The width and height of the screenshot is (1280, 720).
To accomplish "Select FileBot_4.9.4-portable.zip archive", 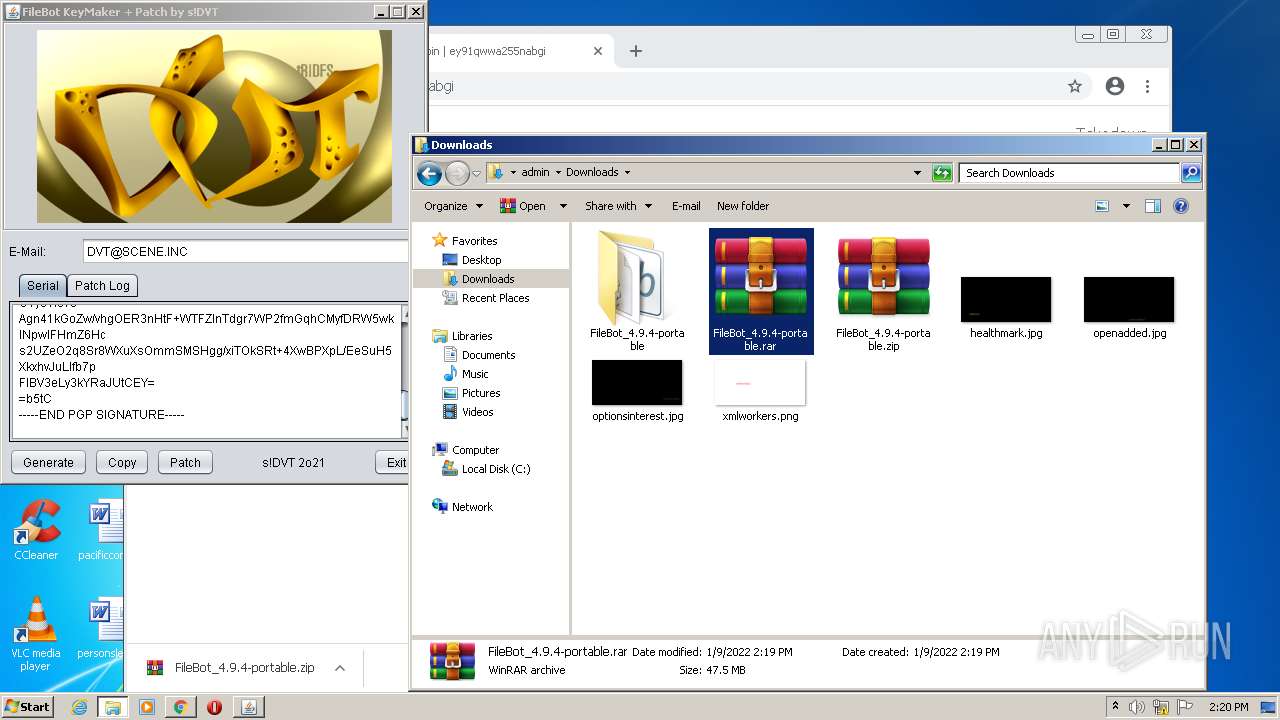I will click(883, 291).
